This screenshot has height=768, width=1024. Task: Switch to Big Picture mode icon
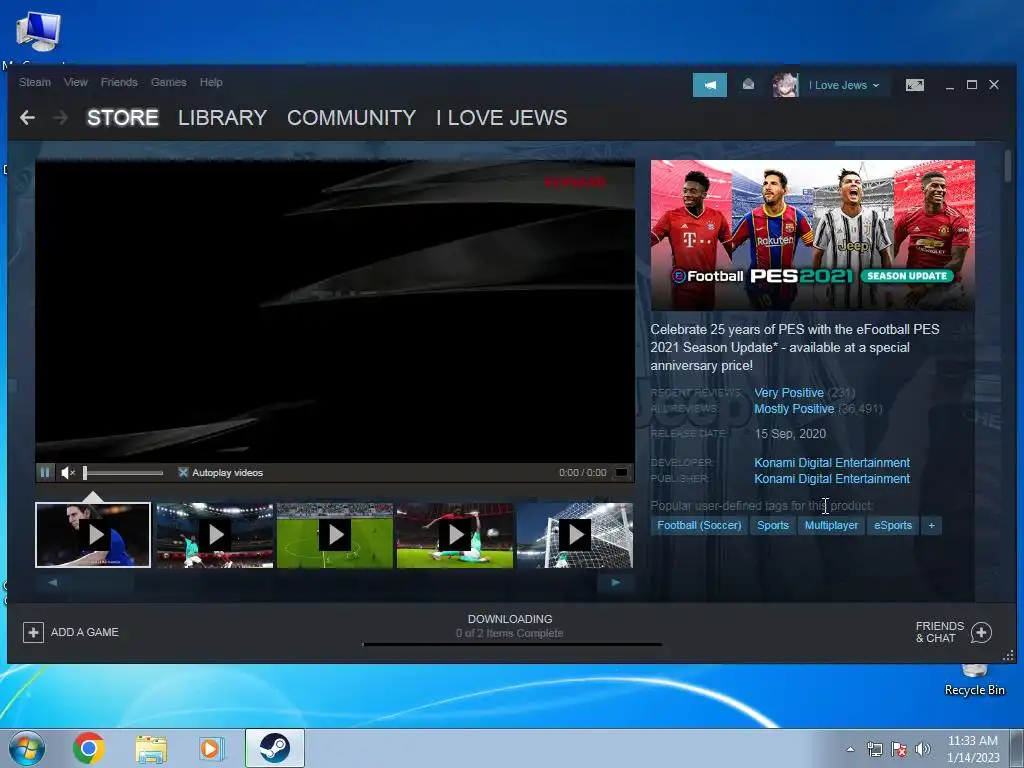click(914, 85)
